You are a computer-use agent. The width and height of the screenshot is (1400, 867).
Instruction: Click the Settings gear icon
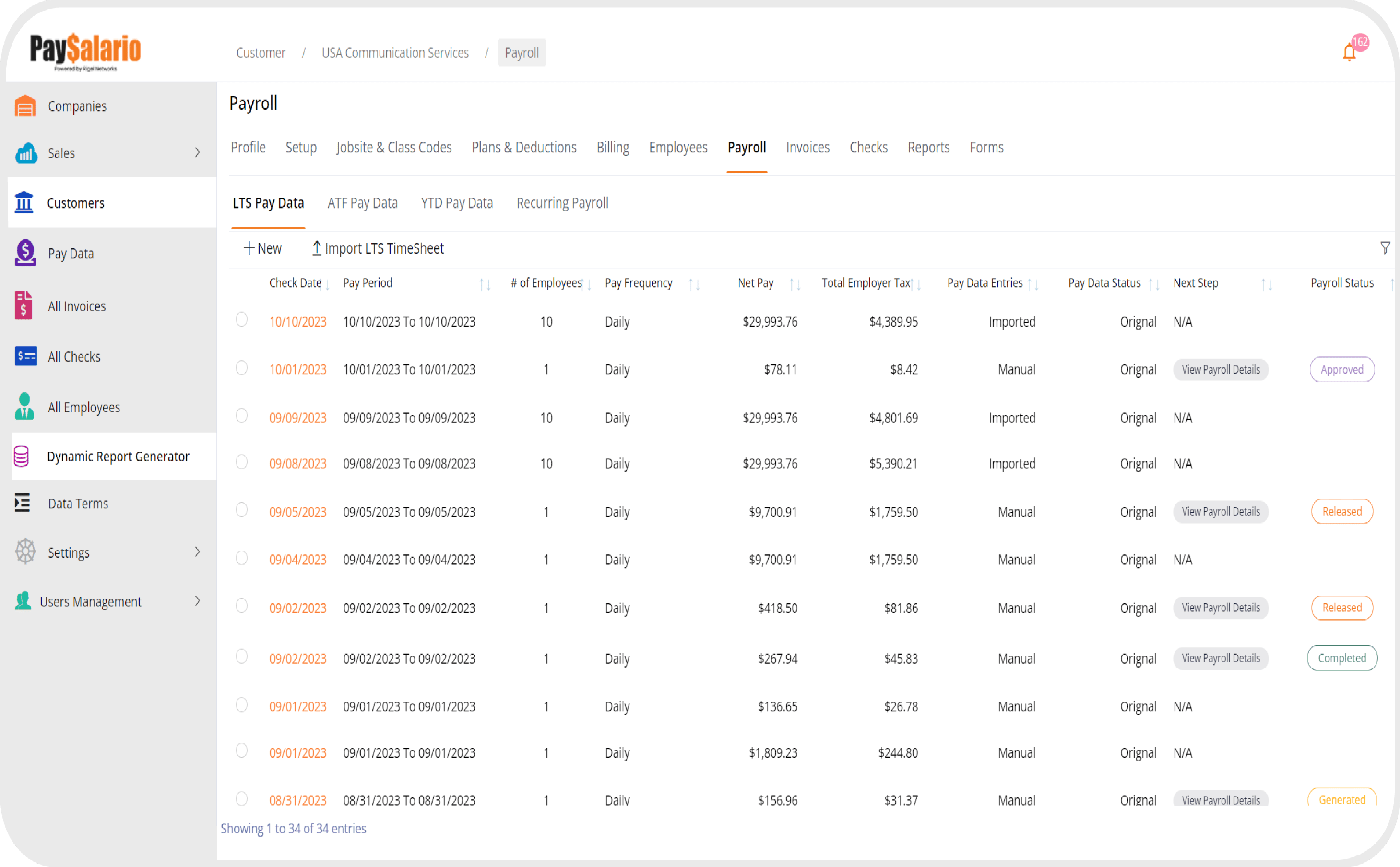pos(25,551)
